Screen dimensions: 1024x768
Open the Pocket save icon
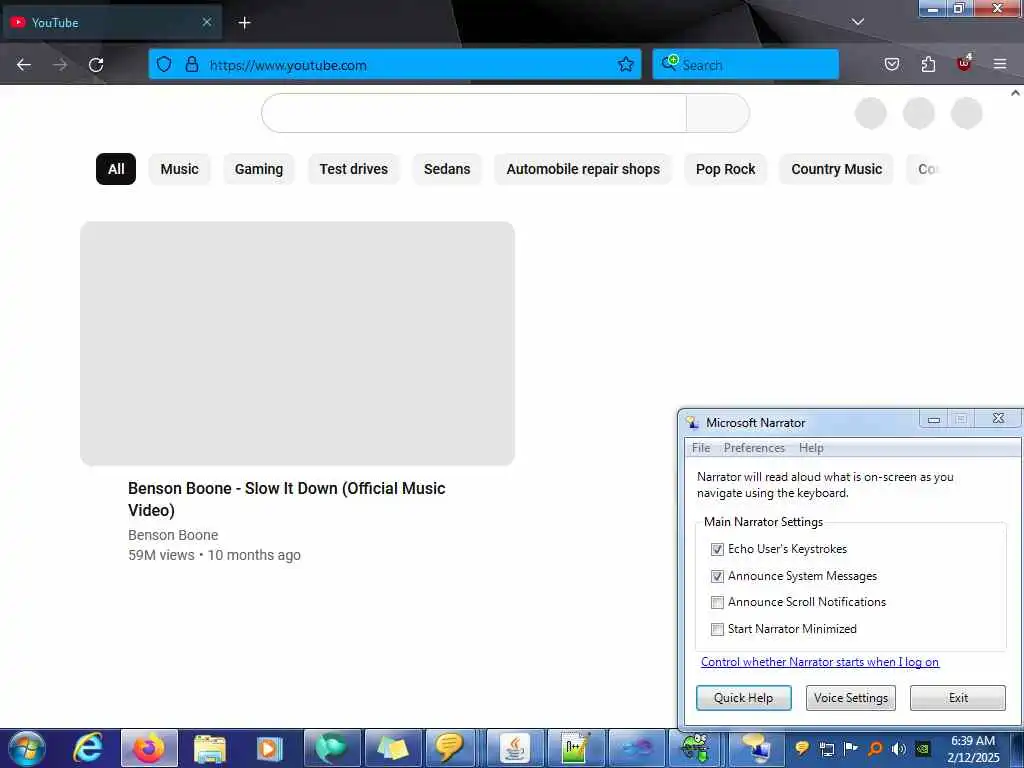[891, 64]
